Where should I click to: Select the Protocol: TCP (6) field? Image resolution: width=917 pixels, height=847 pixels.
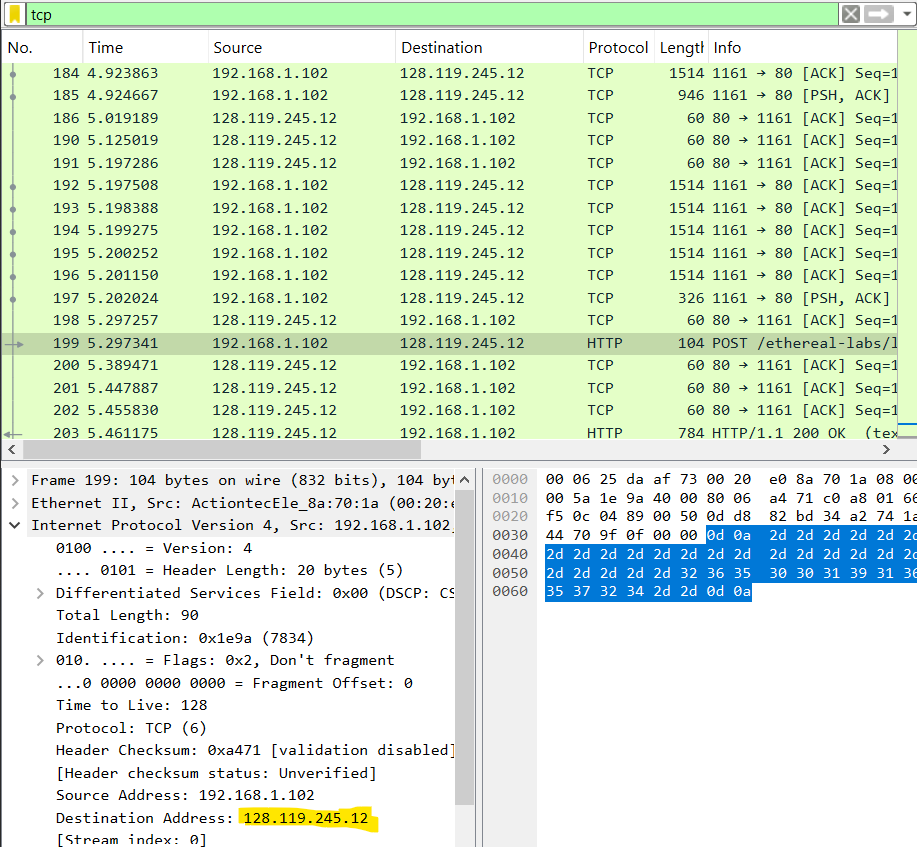point(131,728)
